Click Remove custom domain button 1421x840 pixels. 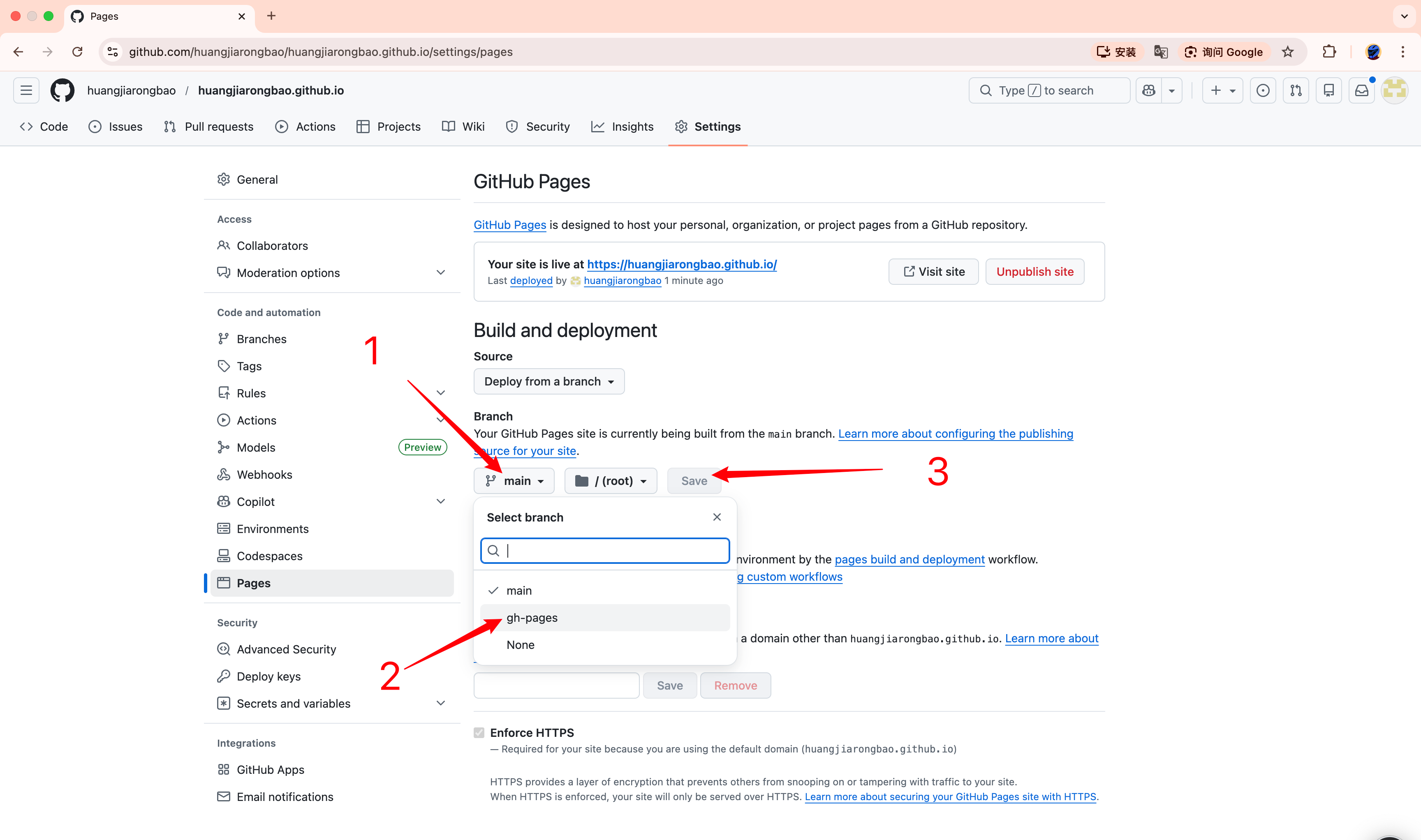click(735, 685)
